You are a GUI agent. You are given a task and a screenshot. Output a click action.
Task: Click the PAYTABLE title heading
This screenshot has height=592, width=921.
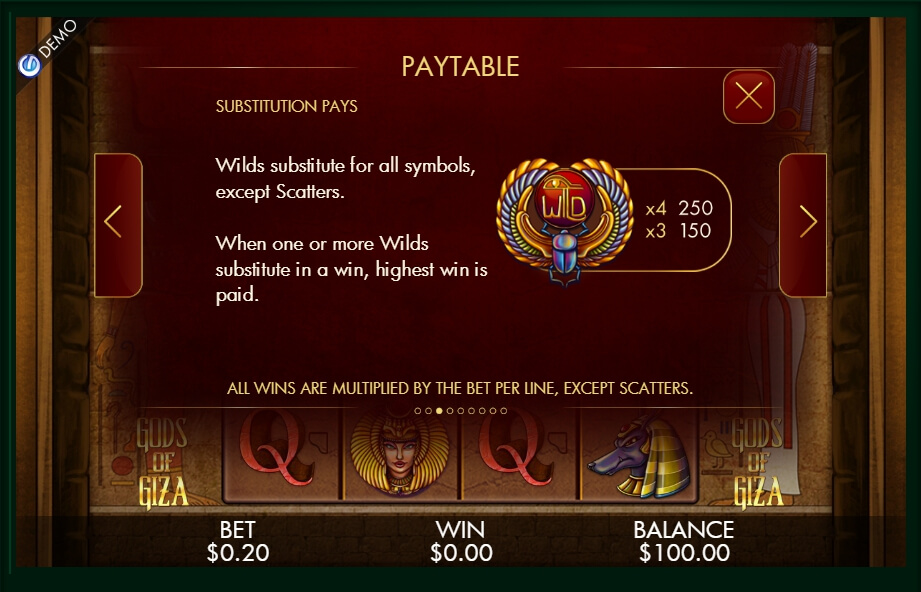coord(460,66)
